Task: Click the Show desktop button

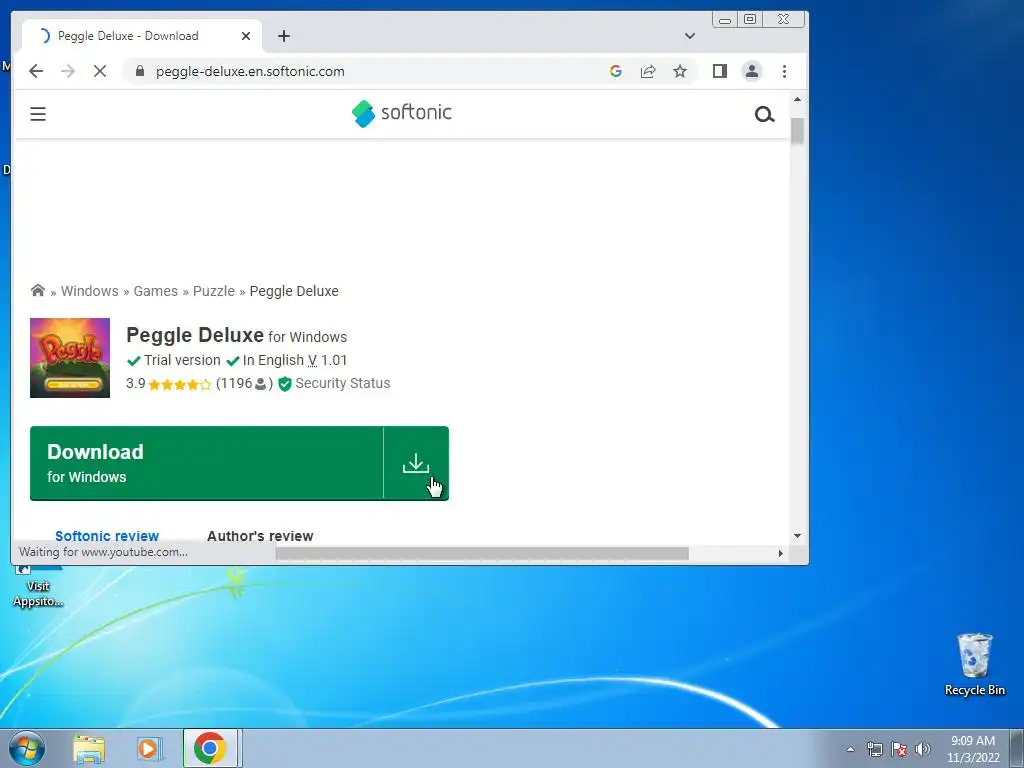Action: (1017, 748)
